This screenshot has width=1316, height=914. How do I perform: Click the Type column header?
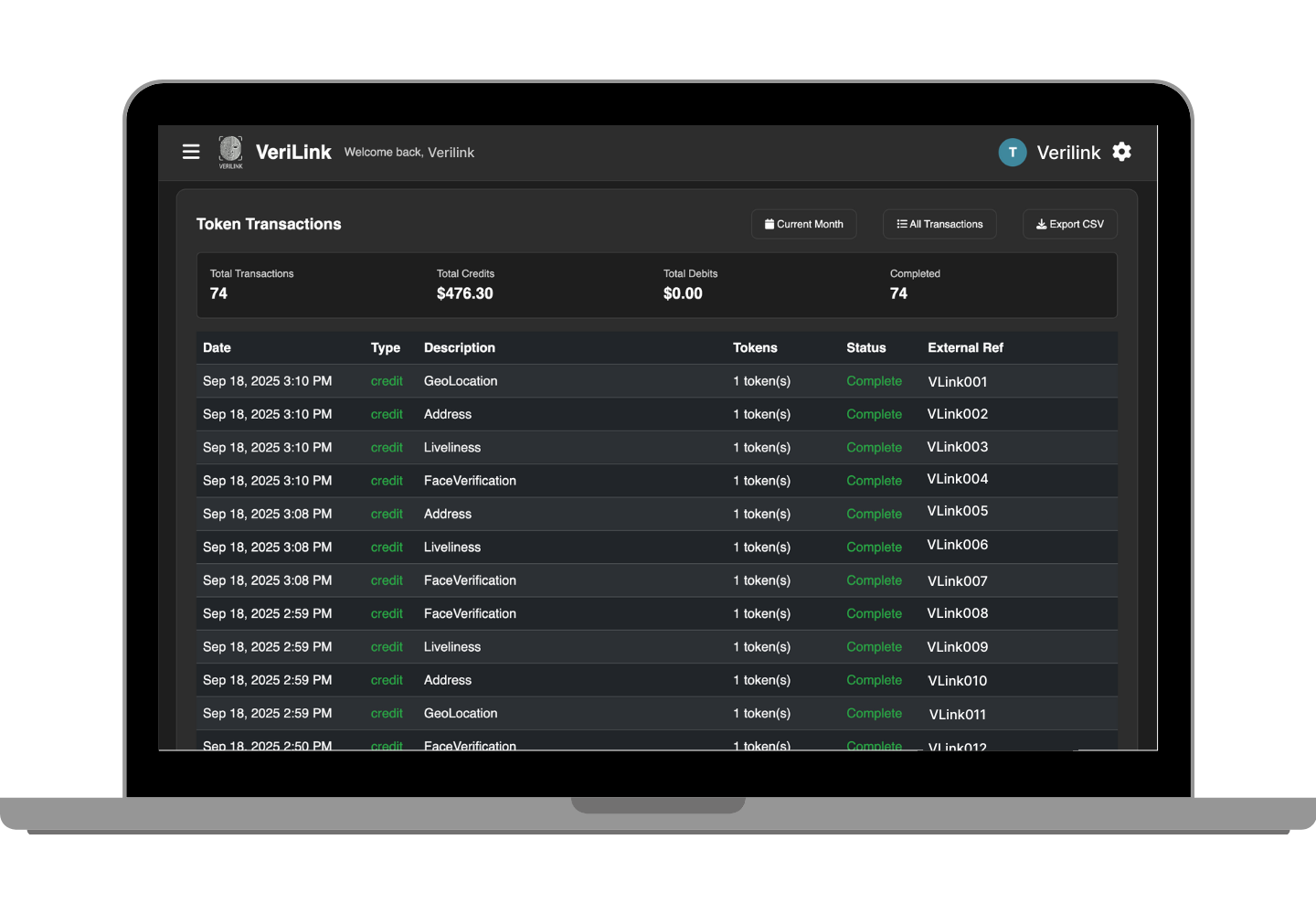coord(385,347)
